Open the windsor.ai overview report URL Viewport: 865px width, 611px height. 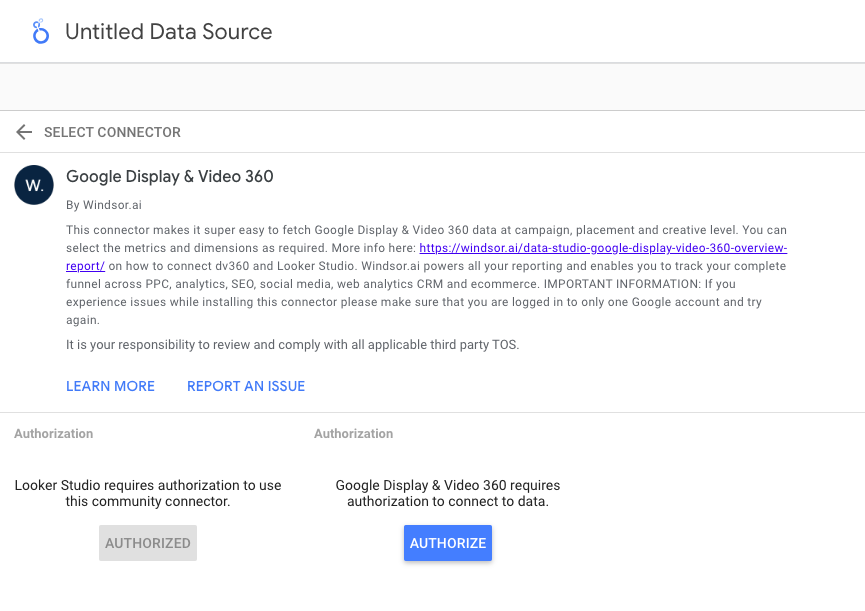pos(602,248)
